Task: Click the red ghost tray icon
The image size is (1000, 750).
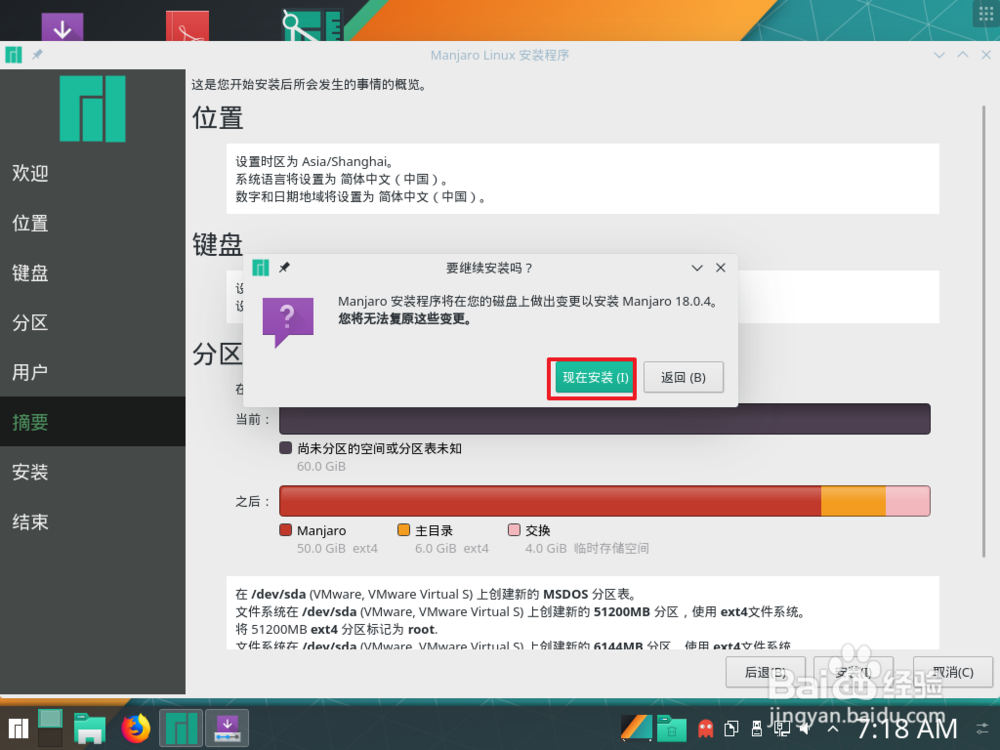Action: tap(705, 728)
